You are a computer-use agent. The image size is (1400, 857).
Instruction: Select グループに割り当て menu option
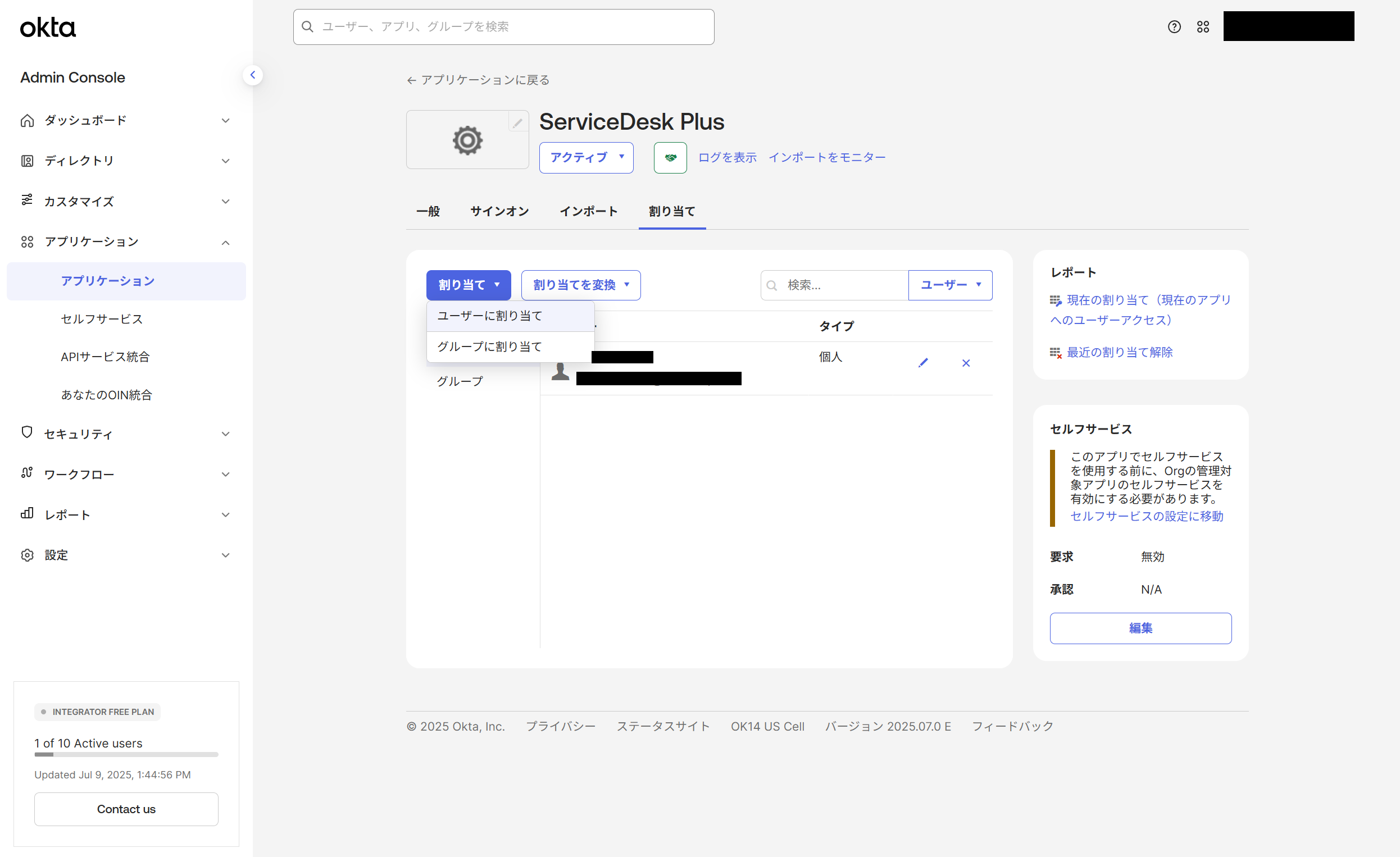(489, 347)
